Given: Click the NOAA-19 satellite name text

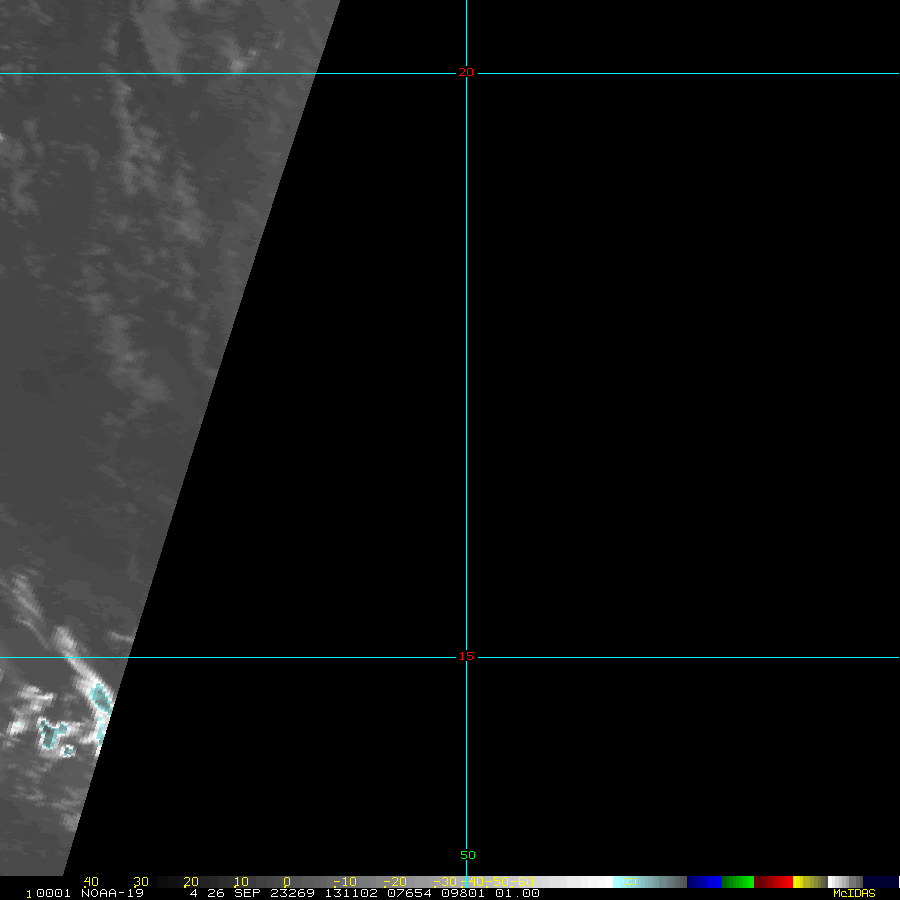Looking at the screenshot, I should (x=109, y=893).
